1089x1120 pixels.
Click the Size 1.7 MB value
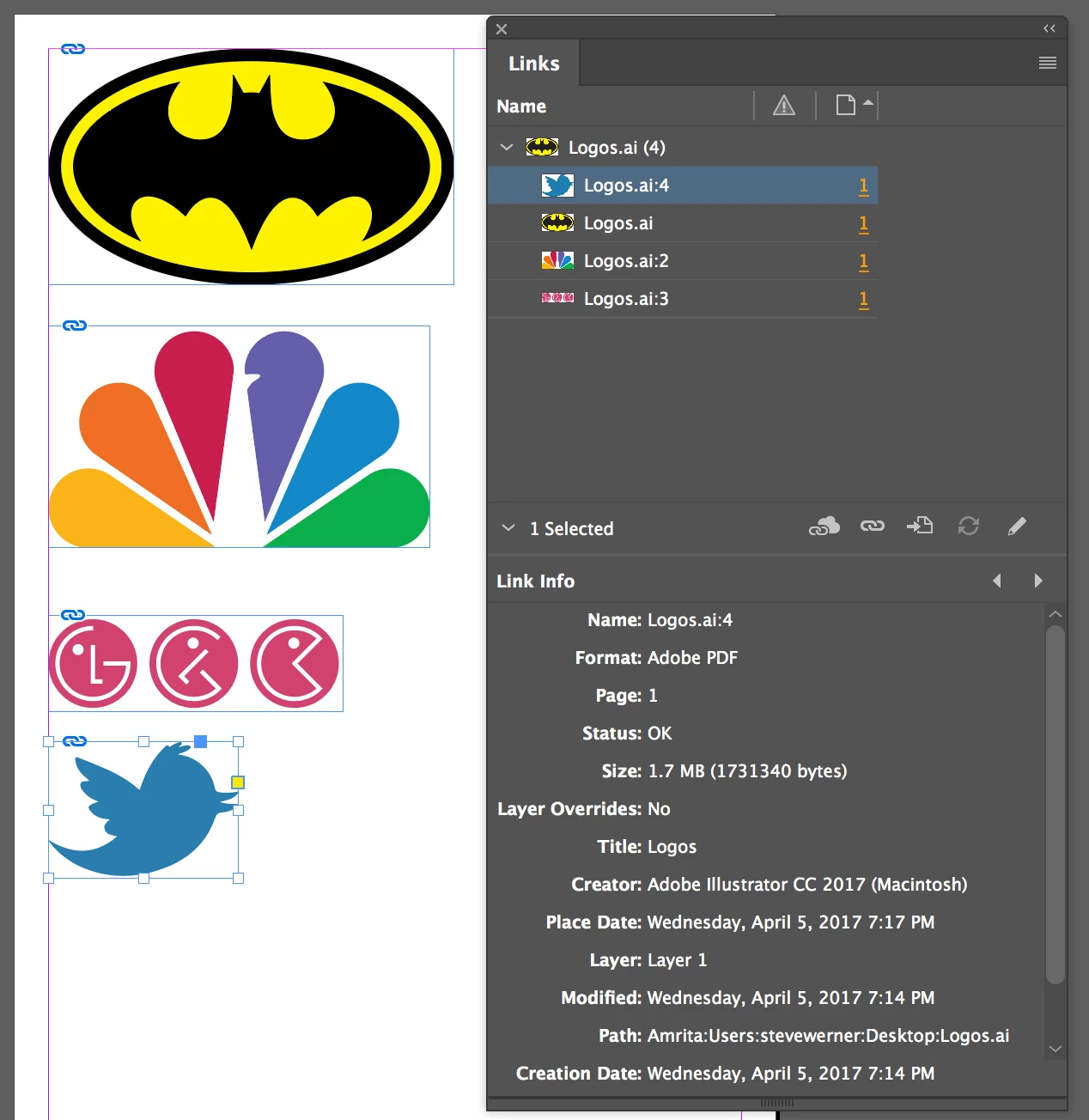pyautogui.click(x=747, y=771)
